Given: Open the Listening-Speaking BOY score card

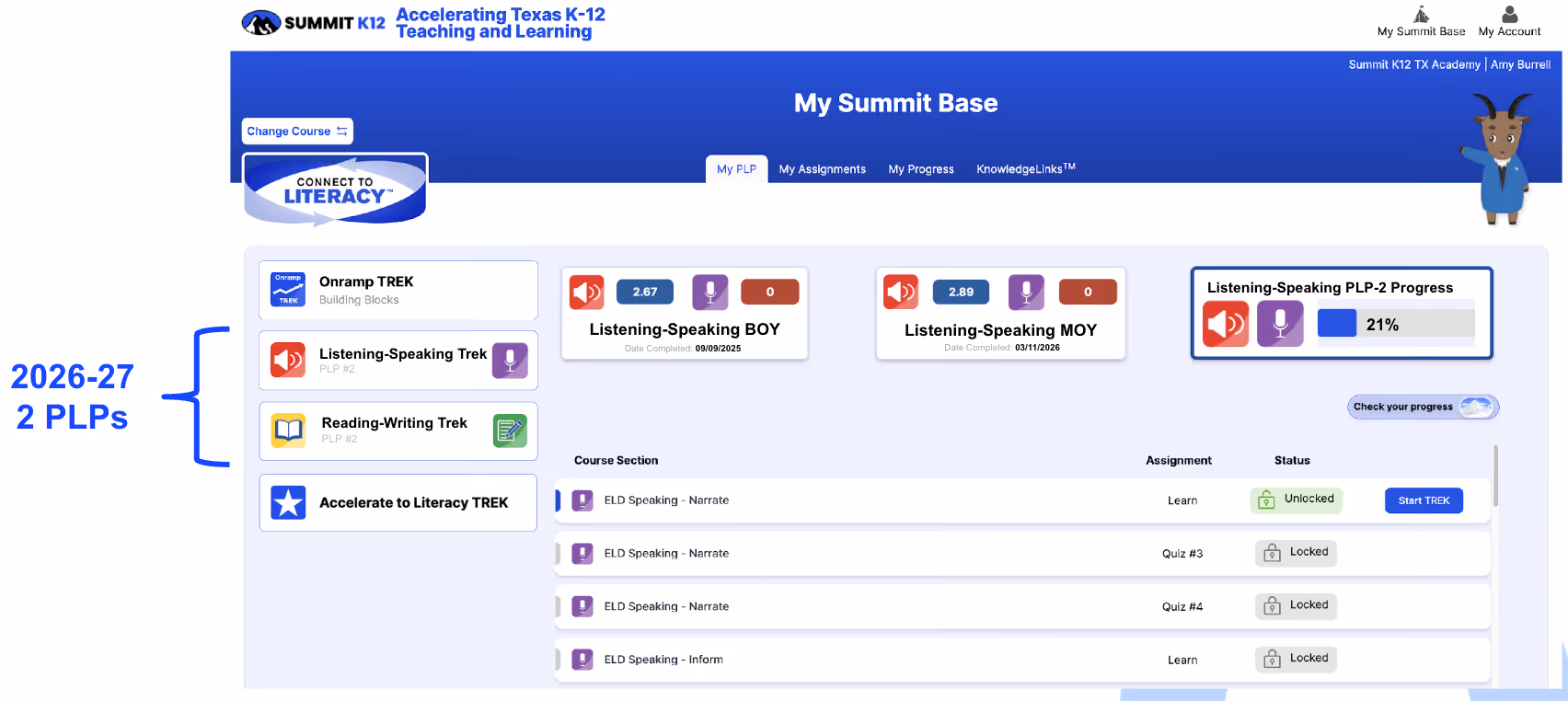Looking at the screenshot, I should coord(685,313).
